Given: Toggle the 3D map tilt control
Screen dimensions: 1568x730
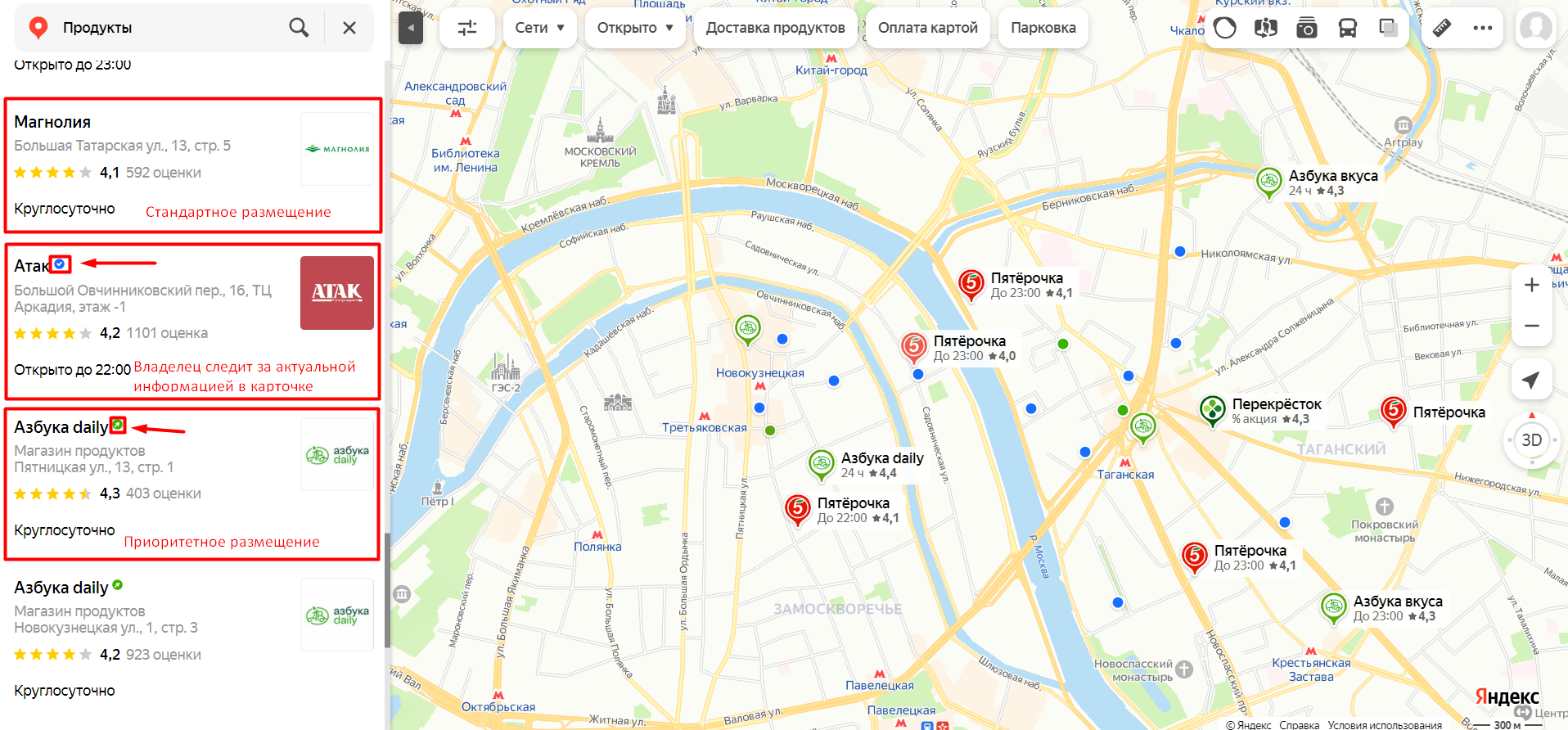Looking at the screenshot, I should pos(1531,440).
